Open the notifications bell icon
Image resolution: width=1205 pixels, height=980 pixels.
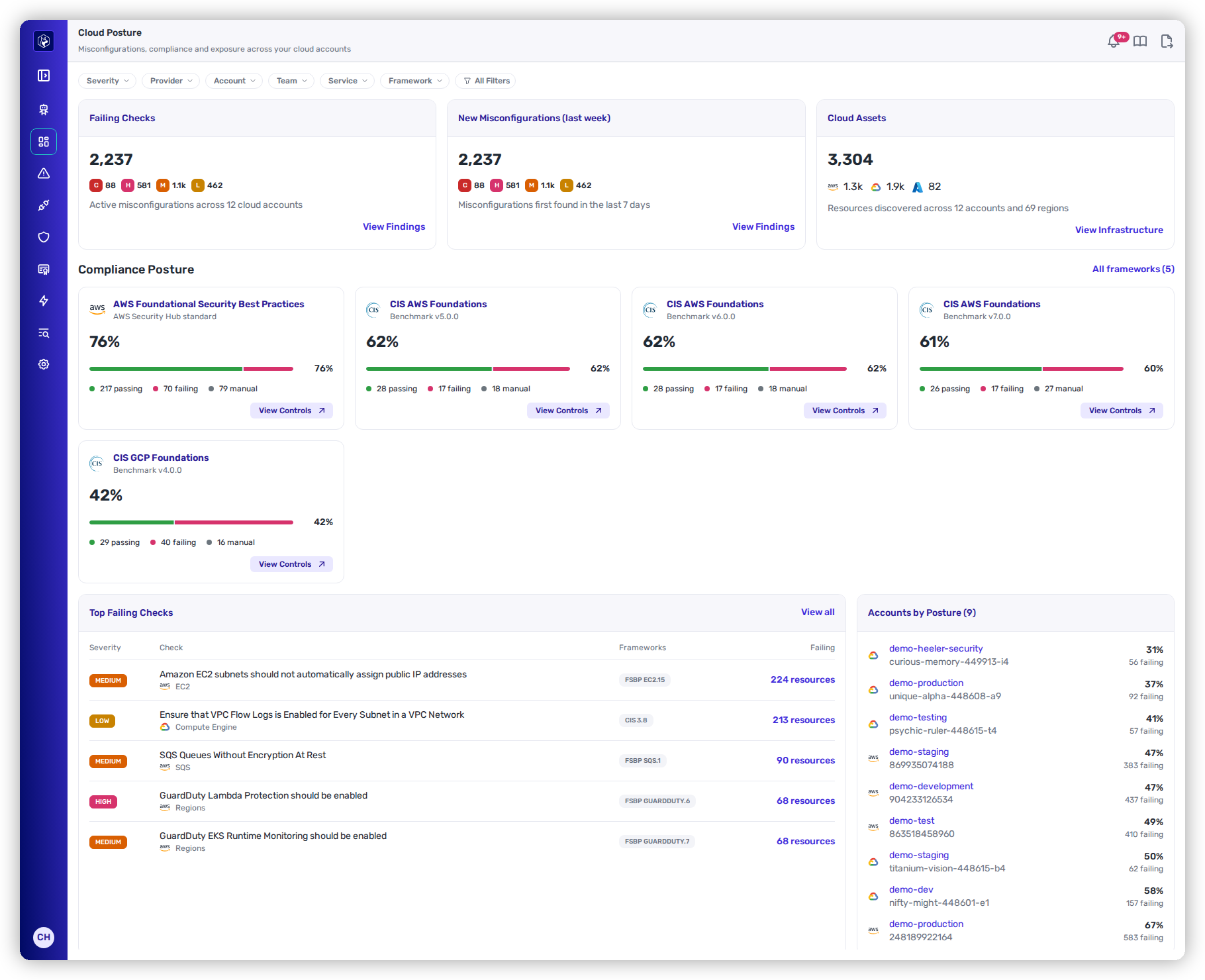[1114, 42]
